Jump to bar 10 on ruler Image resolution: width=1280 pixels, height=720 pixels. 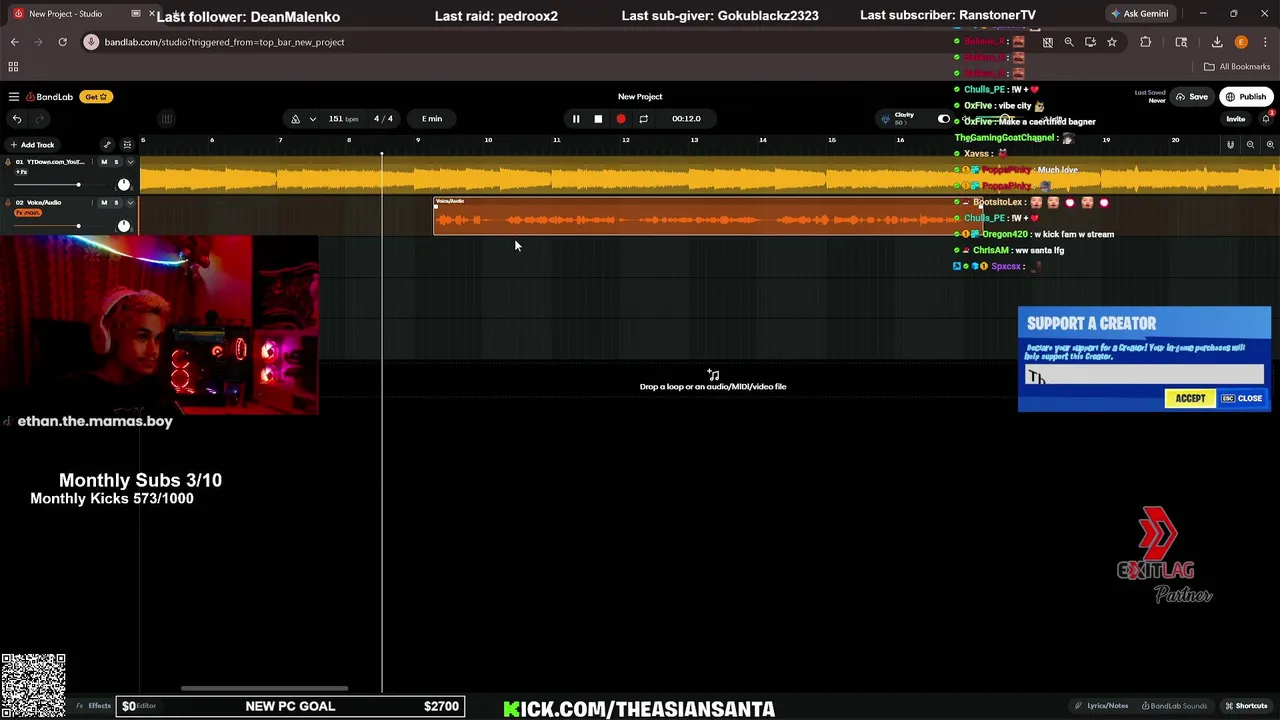pos(488,140)
